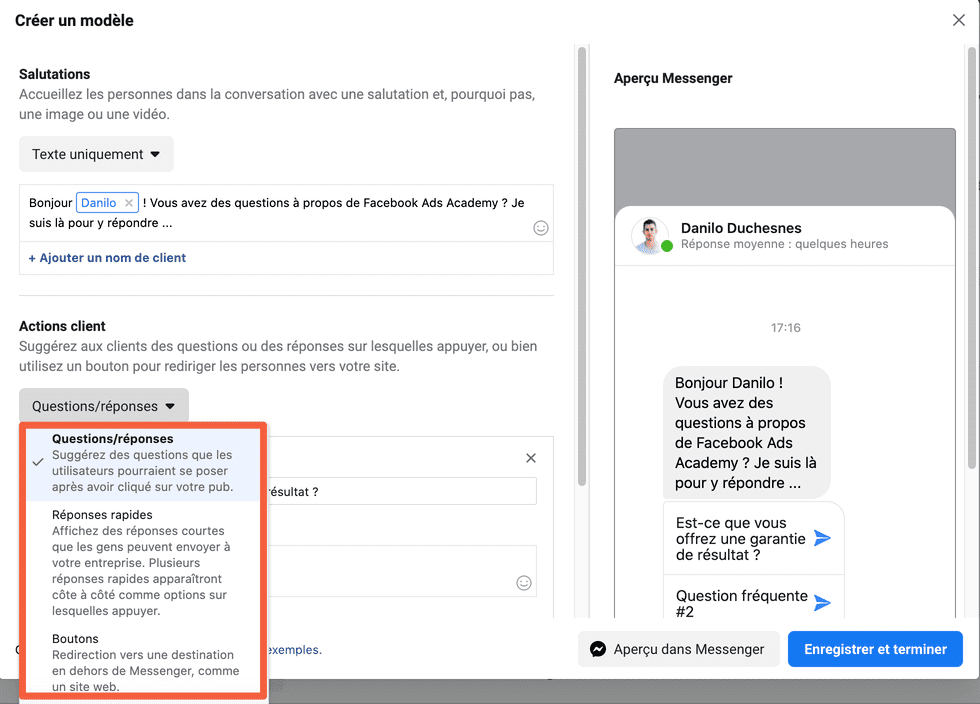The width and height of the screenshot is (980, 704).
Task: Click Aperçu dans Messenger button
Action: point(678,650)
